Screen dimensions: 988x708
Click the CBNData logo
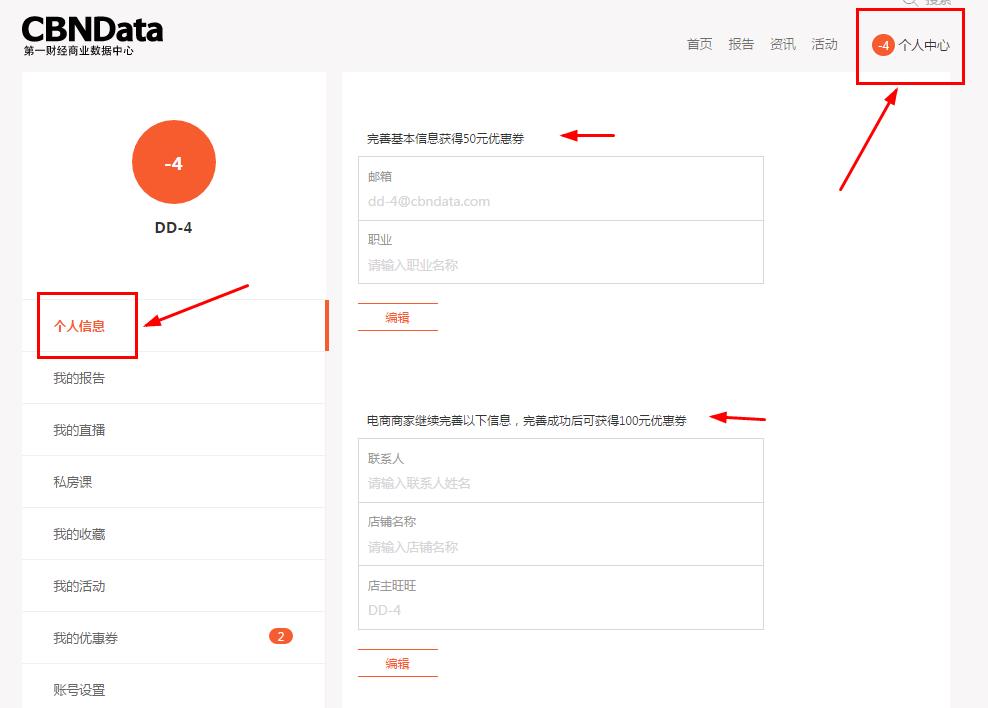tap(92, 35)
